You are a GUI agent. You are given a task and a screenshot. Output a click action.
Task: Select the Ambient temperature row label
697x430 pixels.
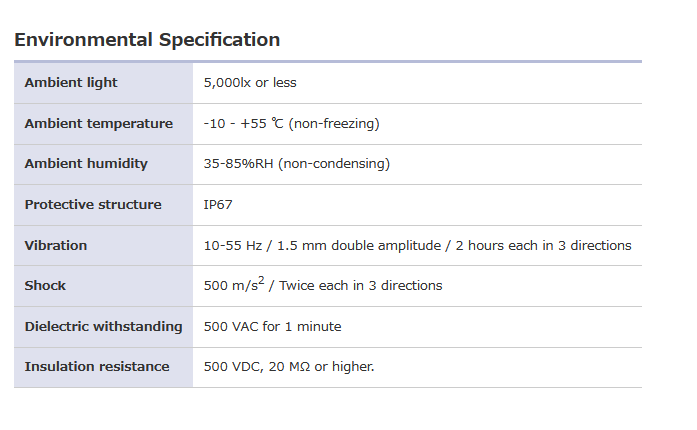point(98,124)
